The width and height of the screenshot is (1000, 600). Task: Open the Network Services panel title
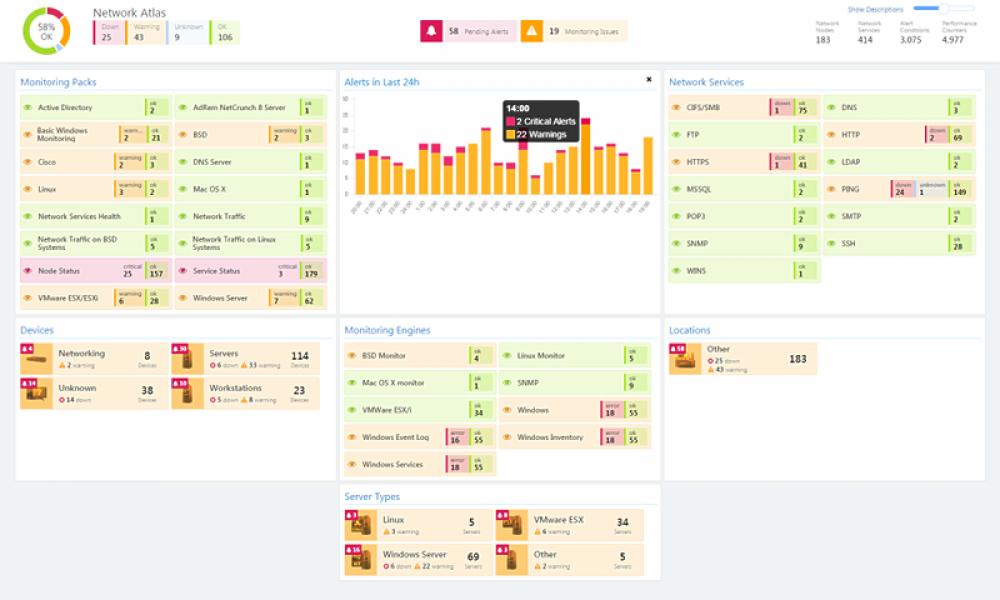(x=707, y=82)
